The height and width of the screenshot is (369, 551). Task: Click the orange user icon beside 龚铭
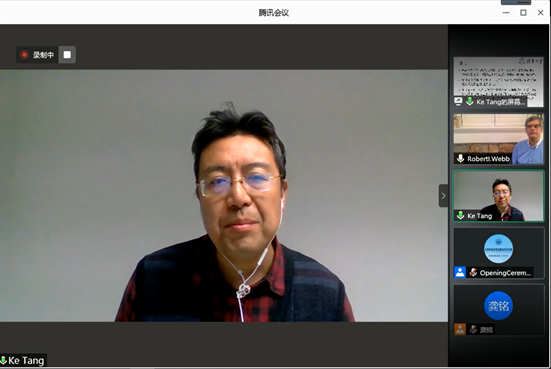coord(460,329)
